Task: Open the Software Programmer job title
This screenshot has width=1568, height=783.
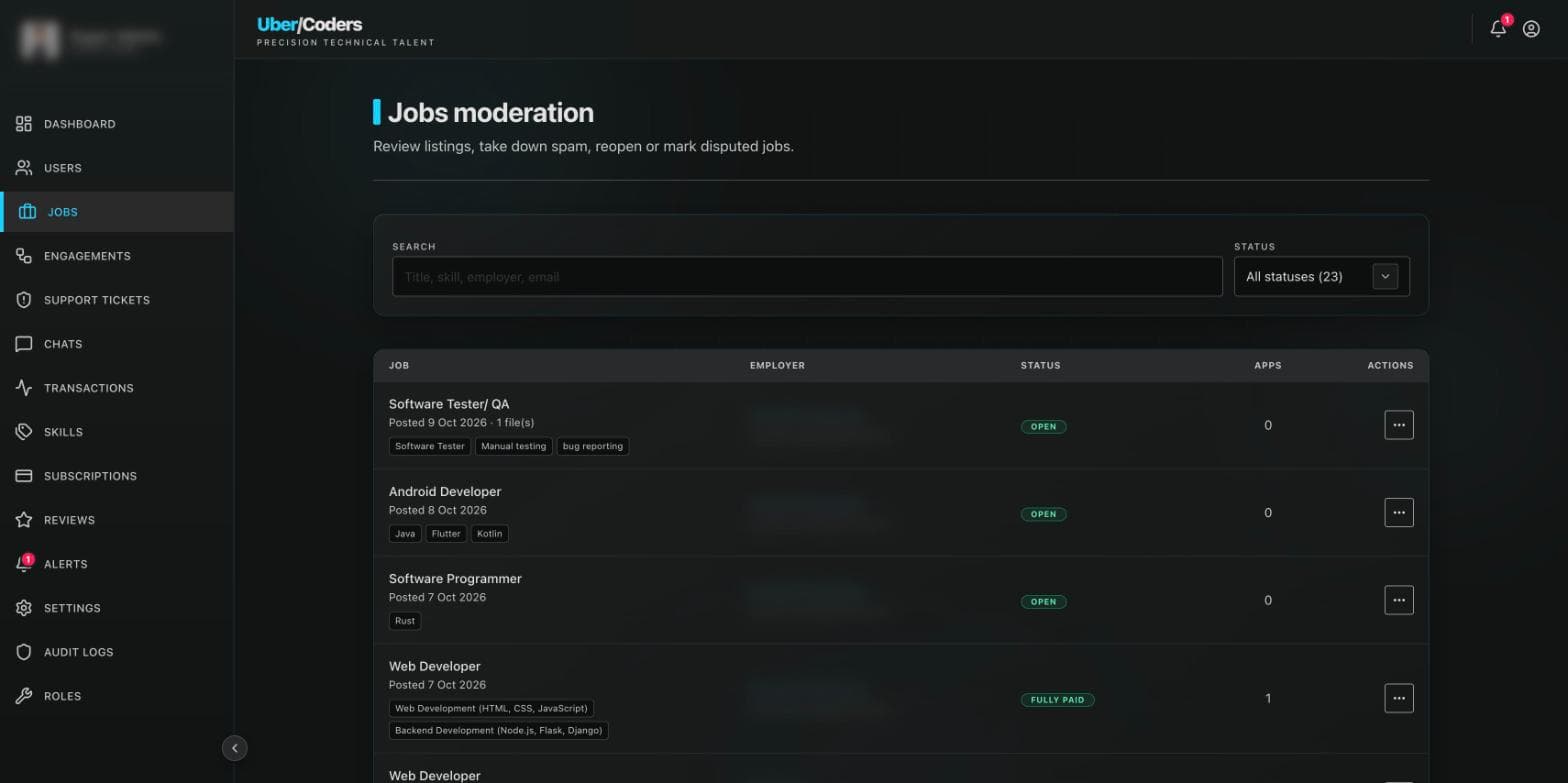Action: (x=455, y=579)
